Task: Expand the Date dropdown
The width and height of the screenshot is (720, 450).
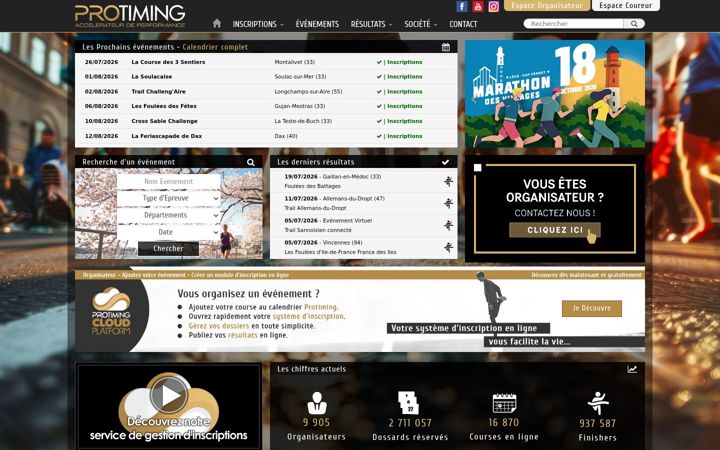Action: [x=169, y=232]
